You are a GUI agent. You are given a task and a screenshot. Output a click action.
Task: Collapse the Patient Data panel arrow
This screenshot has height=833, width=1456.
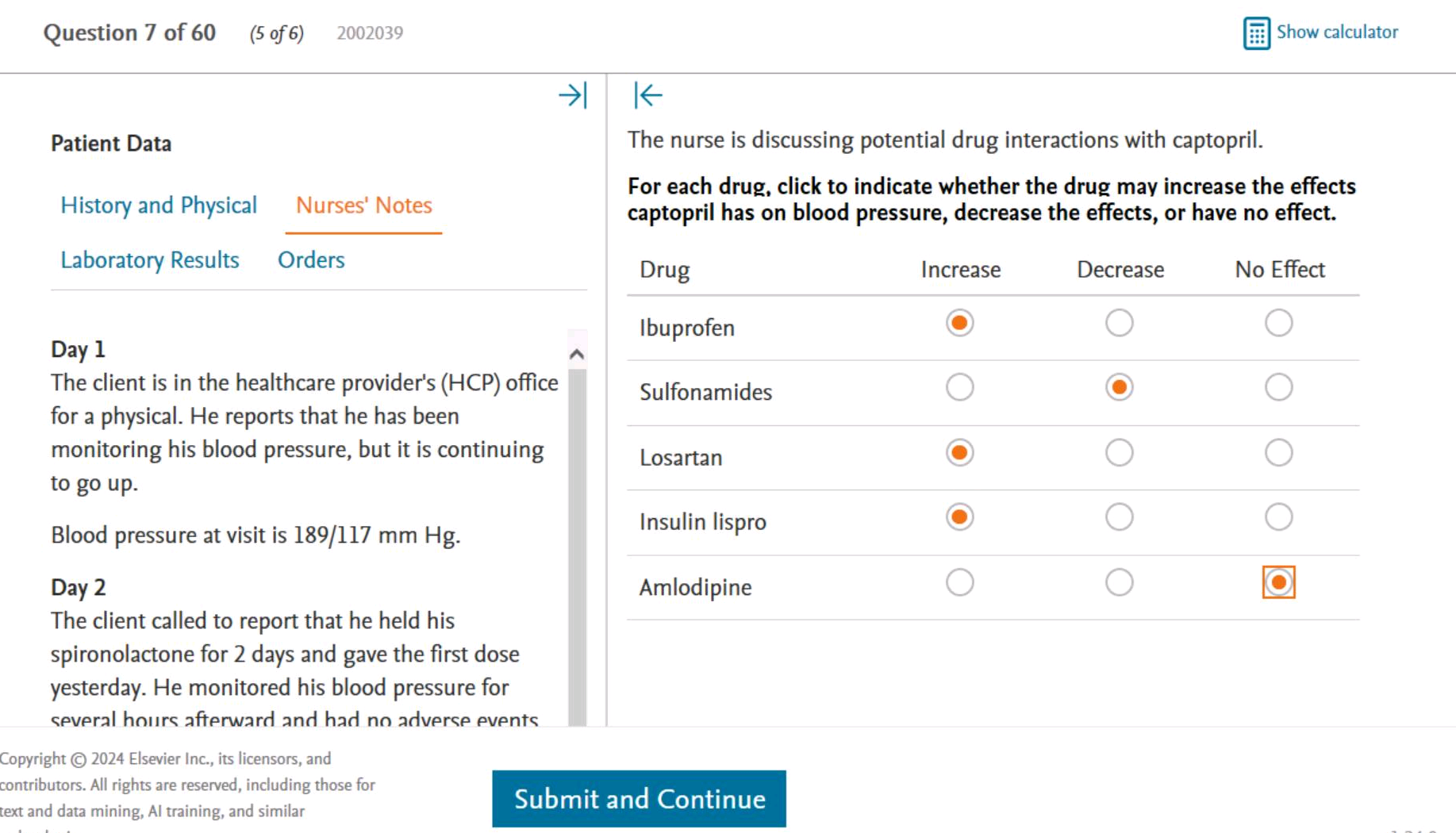pos(572,95)
